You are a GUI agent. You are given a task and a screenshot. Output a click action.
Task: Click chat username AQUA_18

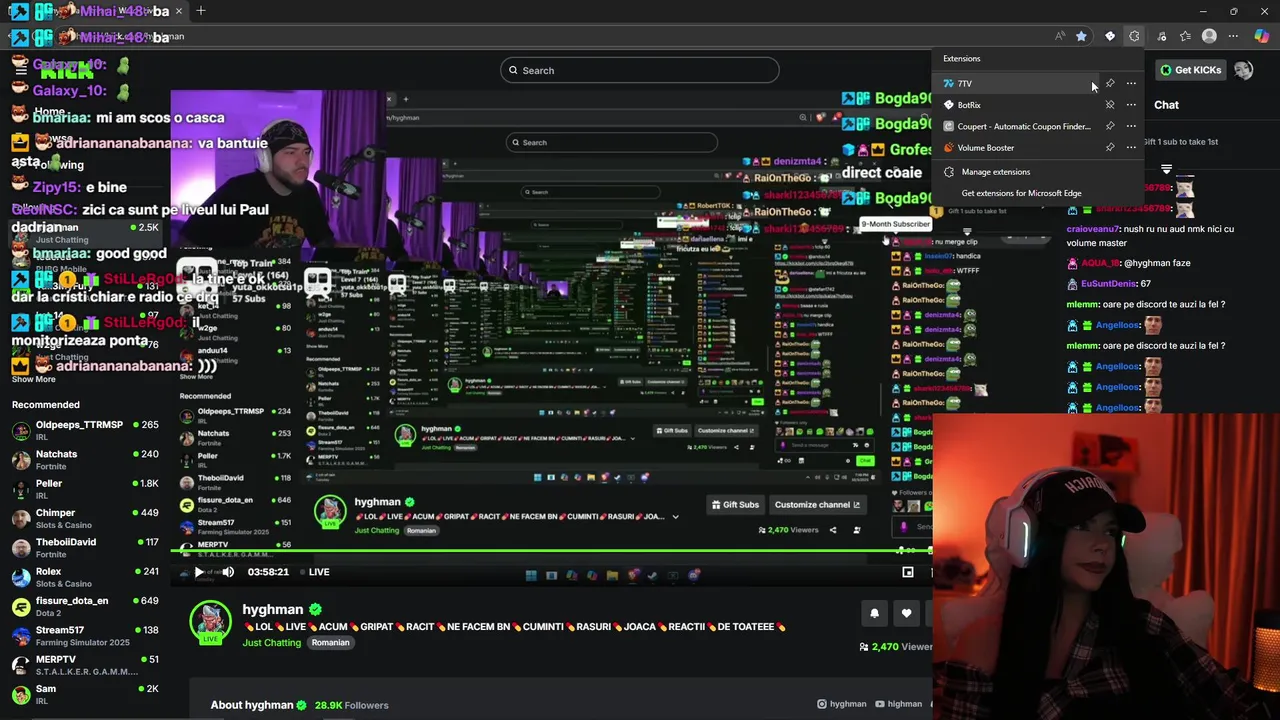coord(1101,263)
